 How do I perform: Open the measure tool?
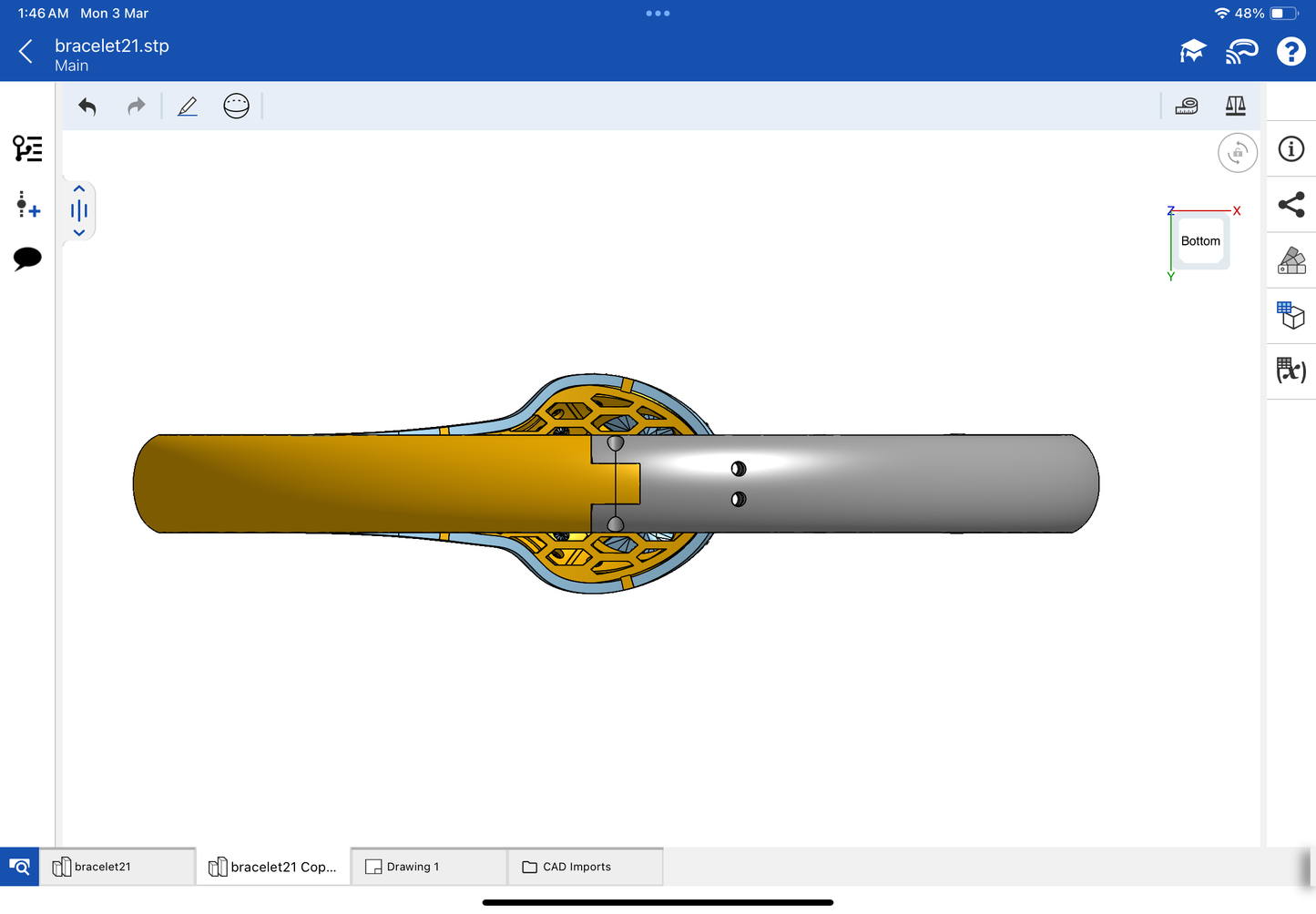pyautogui.click(x=1186, y=107)
